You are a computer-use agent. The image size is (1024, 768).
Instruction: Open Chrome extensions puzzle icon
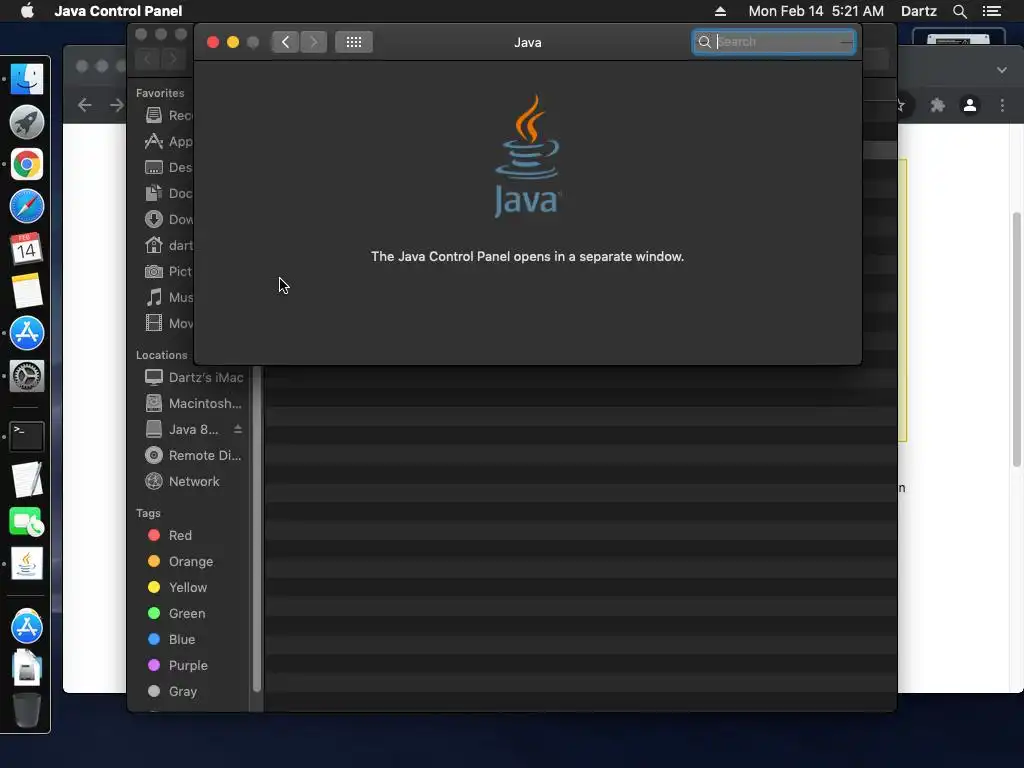938,105
